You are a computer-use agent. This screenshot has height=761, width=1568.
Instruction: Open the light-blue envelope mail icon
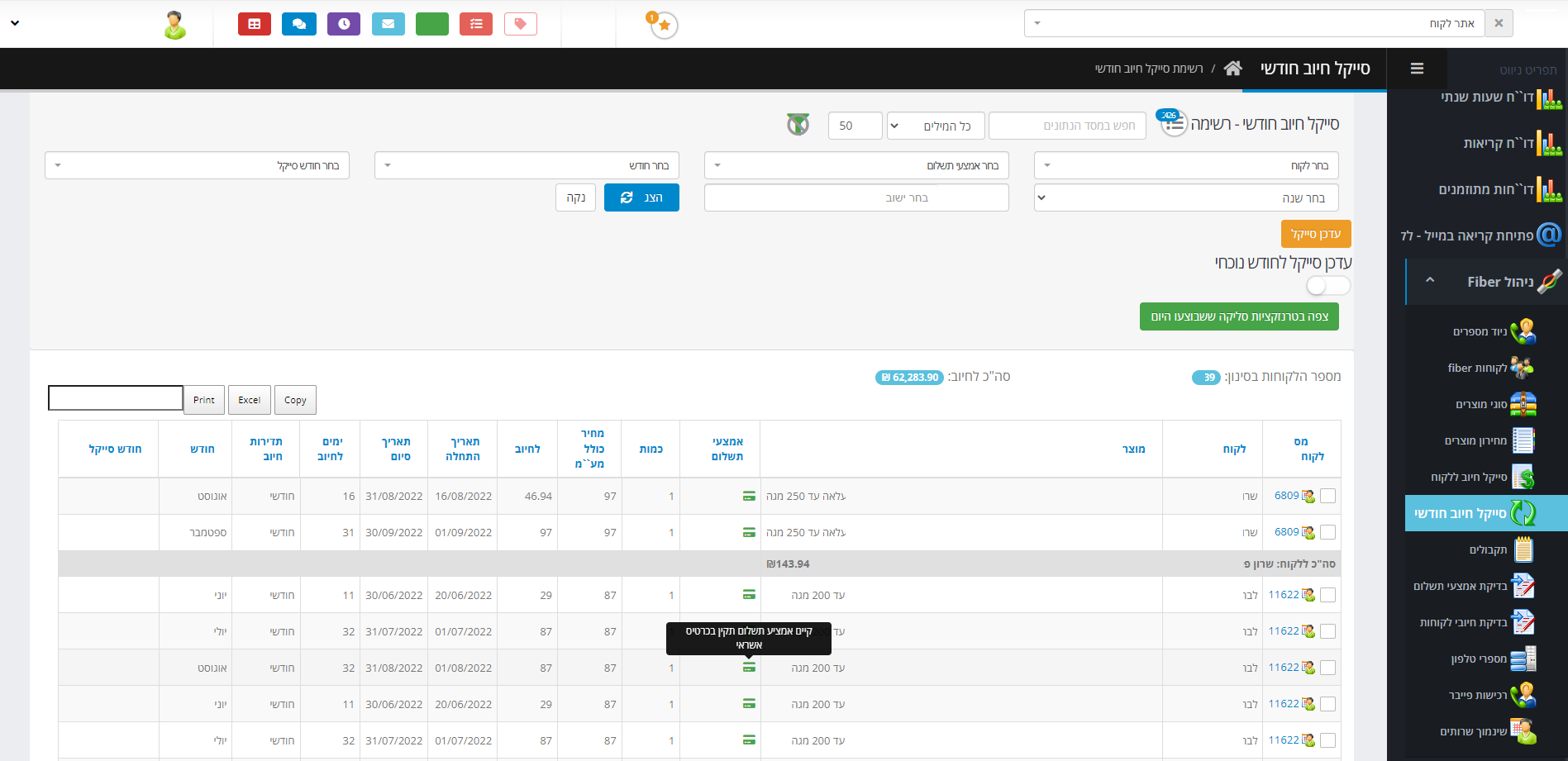pos(388,24)
